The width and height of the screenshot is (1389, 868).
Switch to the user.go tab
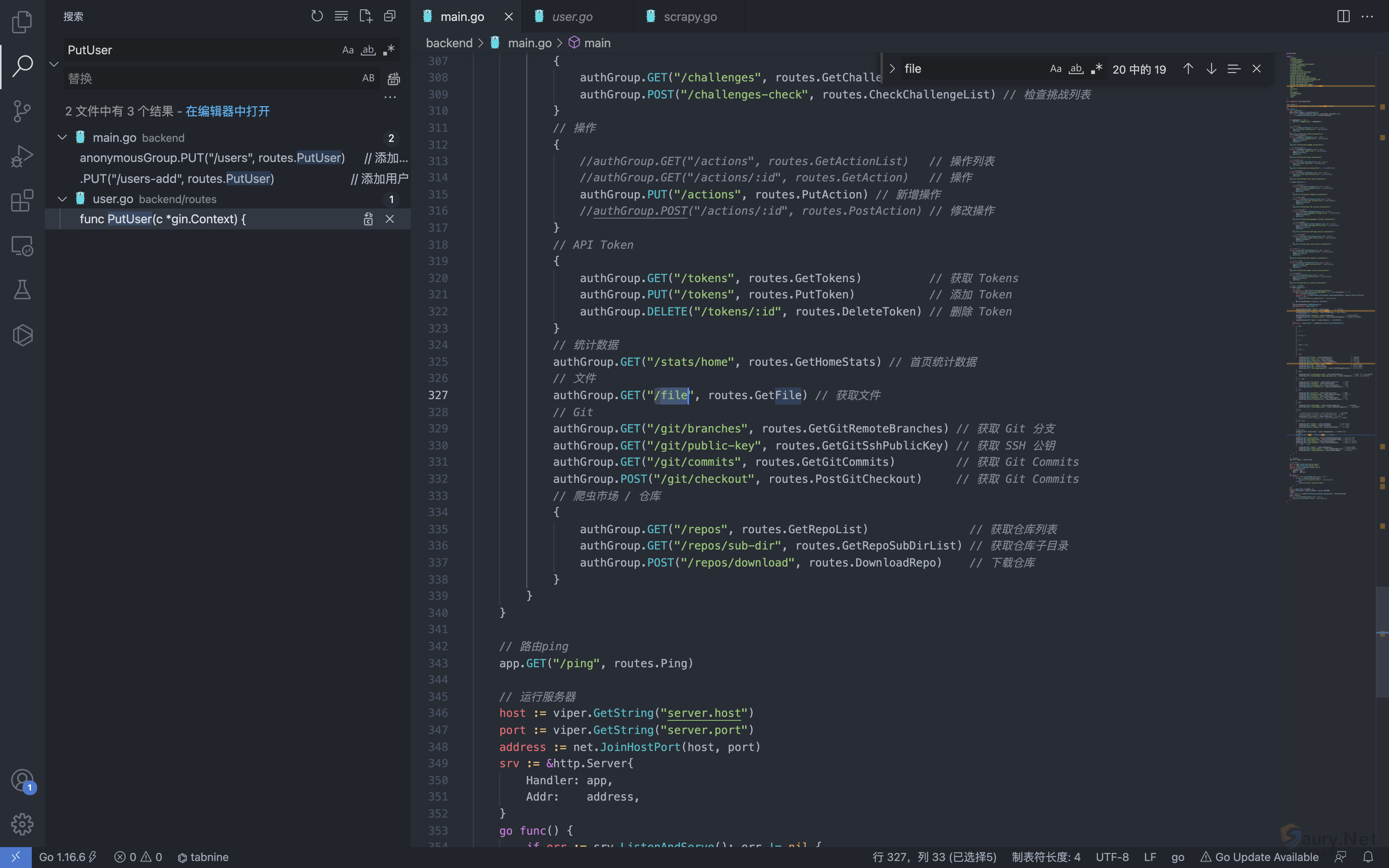click(572, 17)
